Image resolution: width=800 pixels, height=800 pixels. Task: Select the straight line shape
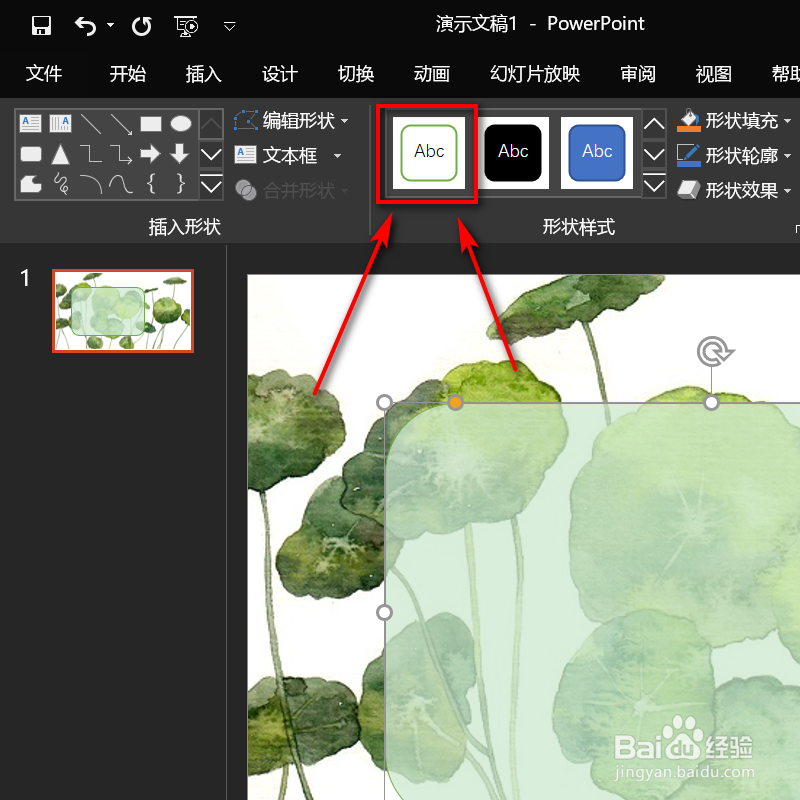click(91, 124)
